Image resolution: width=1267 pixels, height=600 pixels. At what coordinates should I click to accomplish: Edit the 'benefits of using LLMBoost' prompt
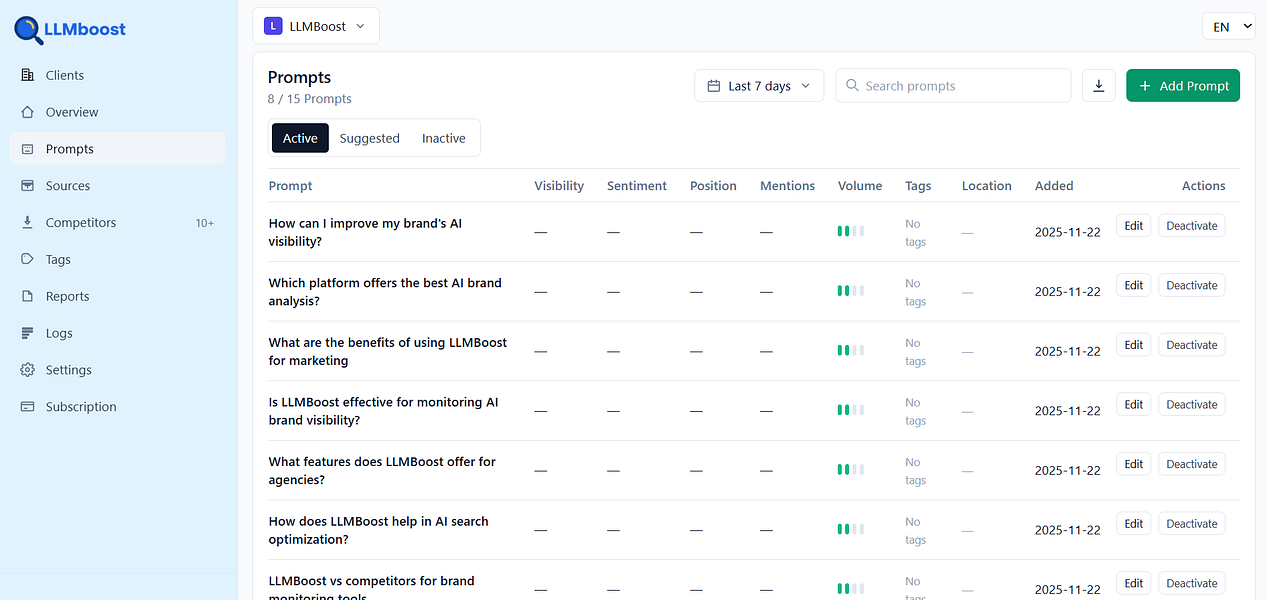pyautogui.click(x=1133, y=345)
